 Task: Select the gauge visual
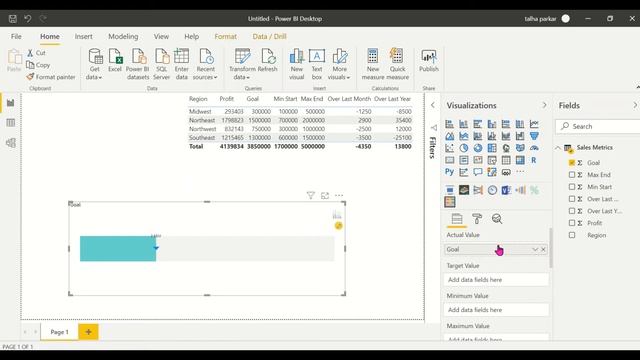(534, 148)
